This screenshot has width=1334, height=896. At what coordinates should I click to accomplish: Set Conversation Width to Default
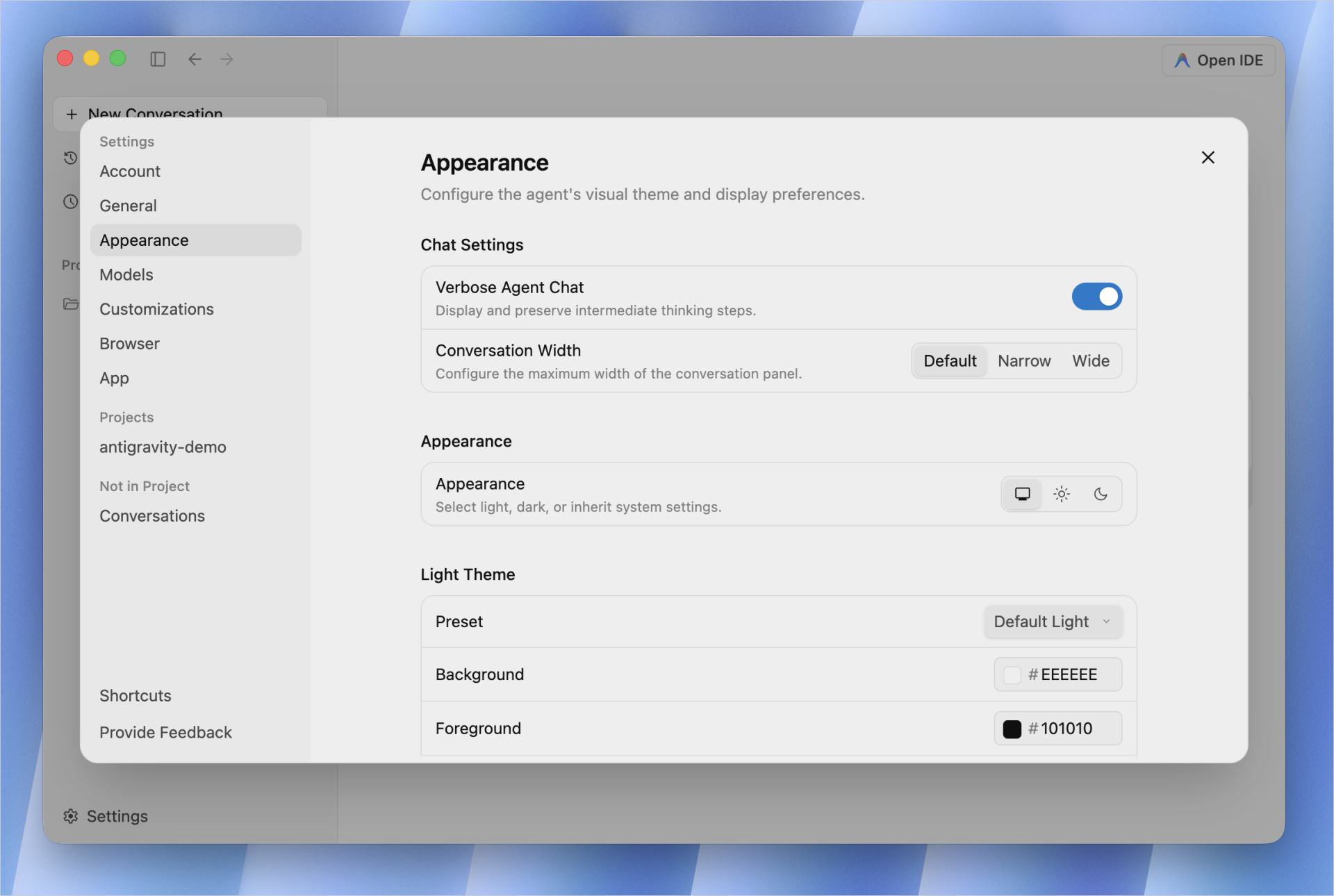click(950, 361)
